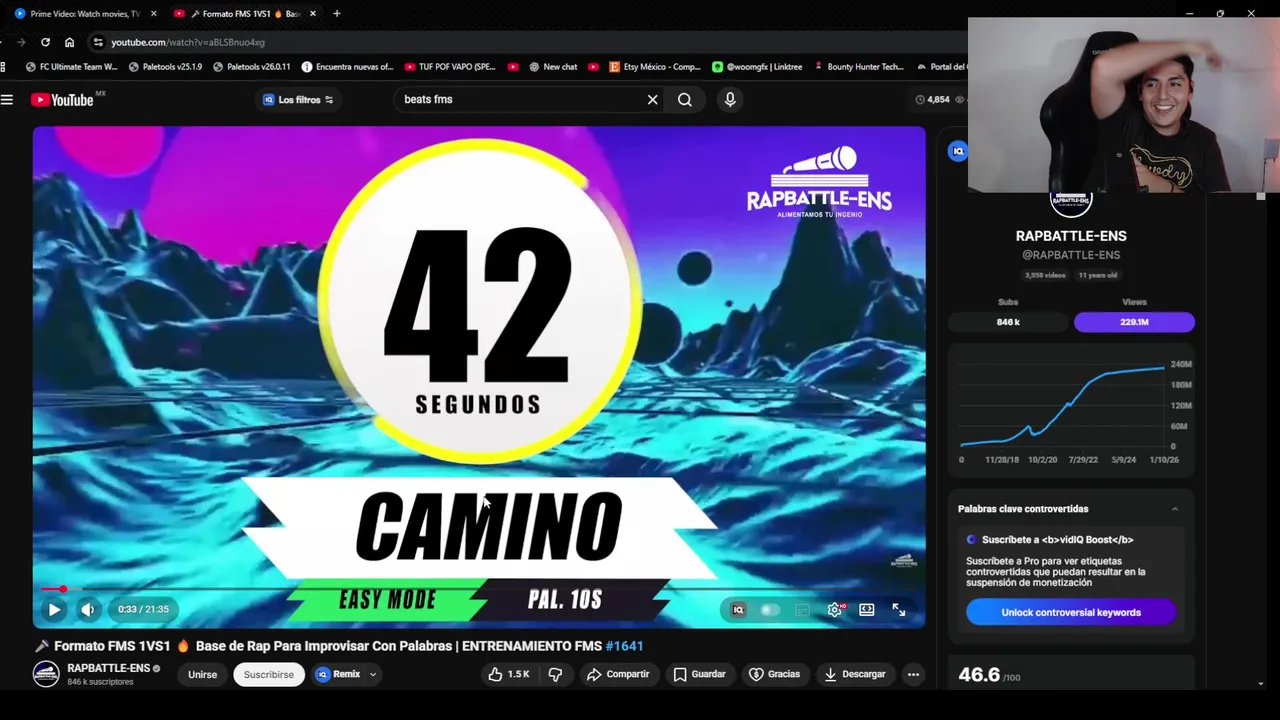Click the vidIQ sidebar IQ icon
The width and height of the screenshot is (1280, 720).
(958, 151)
